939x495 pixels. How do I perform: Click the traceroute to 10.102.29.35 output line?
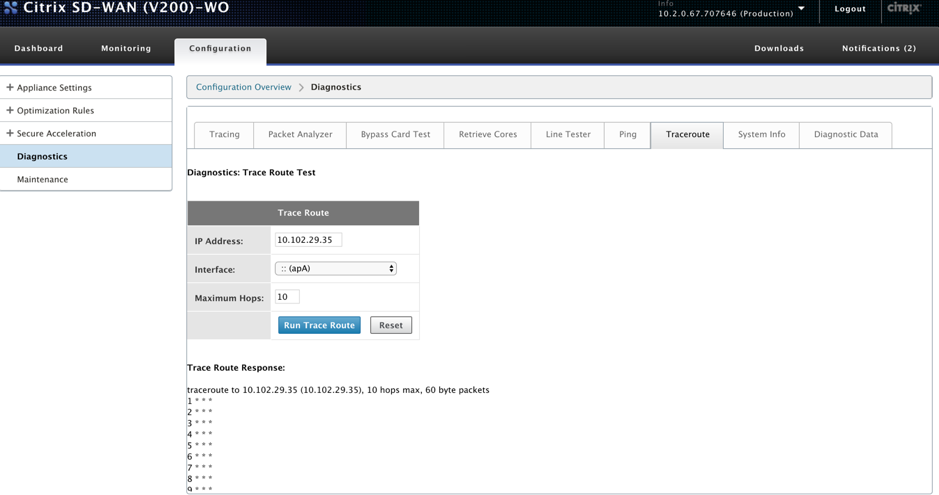coord(338,390)
